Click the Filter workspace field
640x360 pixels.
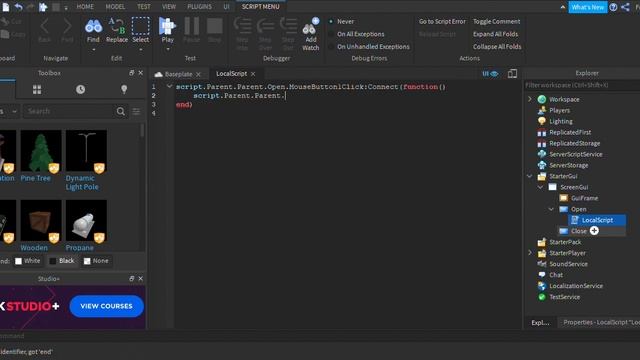(x=582, y=85)
